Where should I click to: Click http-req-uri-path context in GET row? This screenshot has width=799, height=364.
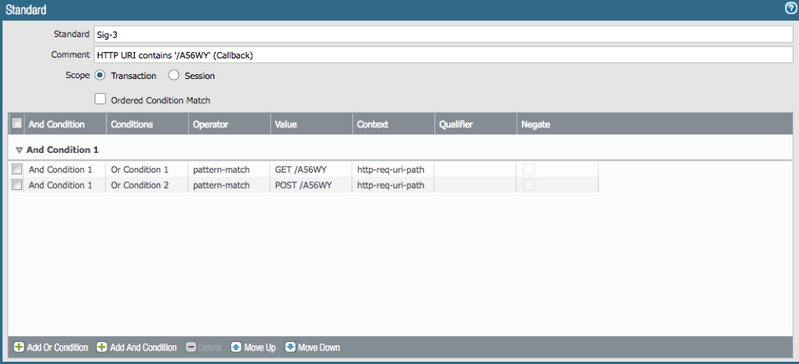pos(393,169)
